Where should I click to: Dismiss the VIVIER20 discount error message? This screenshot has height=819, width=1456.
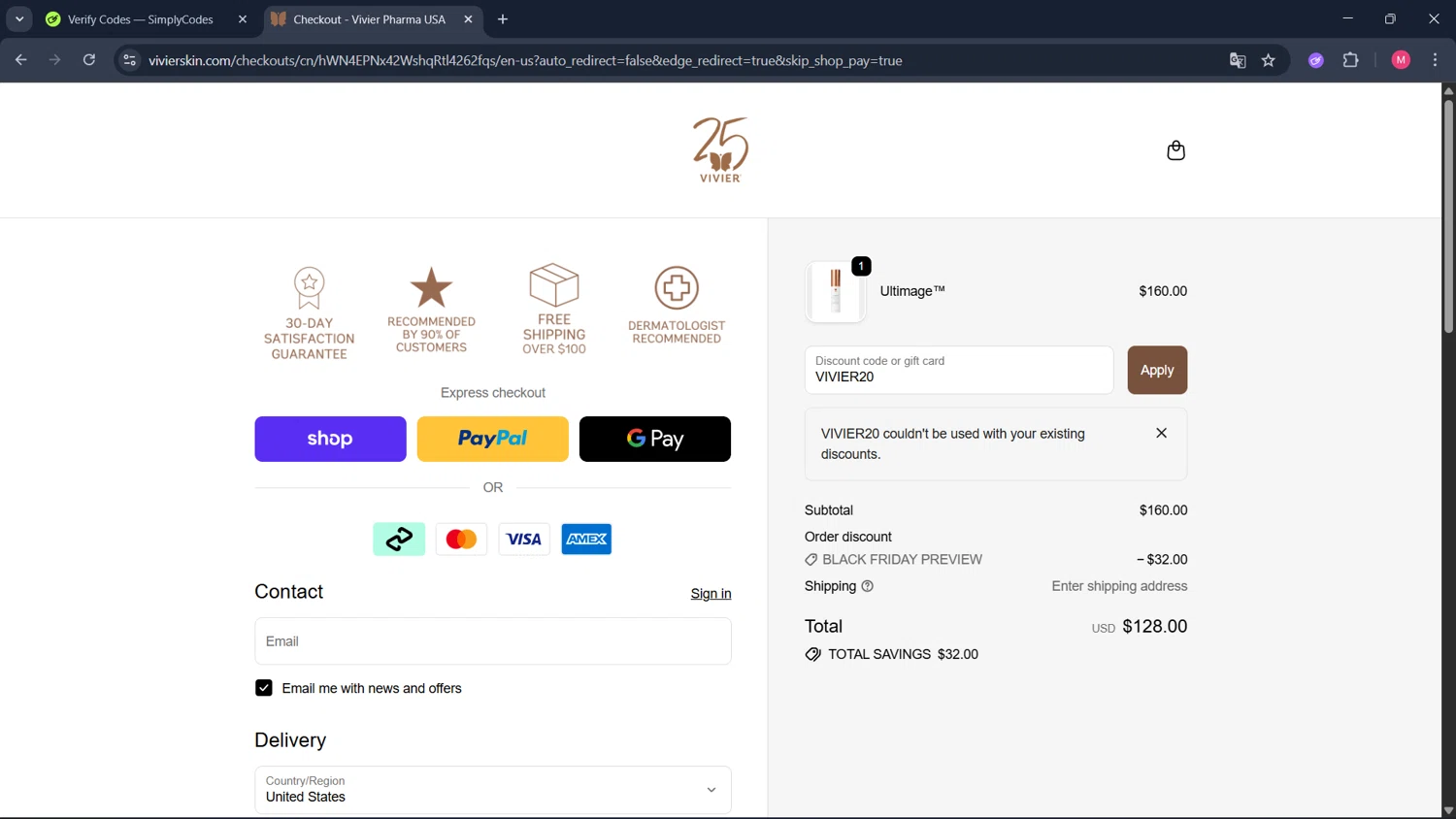[x=1161, y=433]
